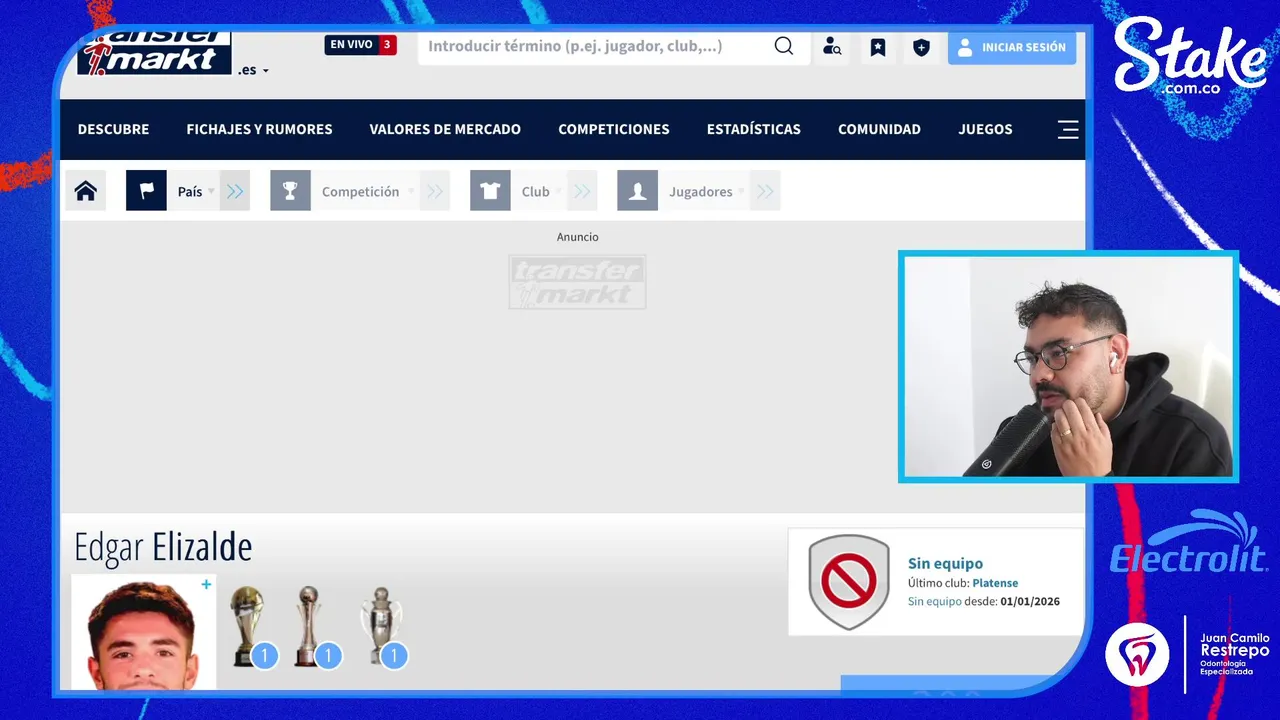Click the silver two-handled trophy icon
1280x720 pixels.
point(381,626)
